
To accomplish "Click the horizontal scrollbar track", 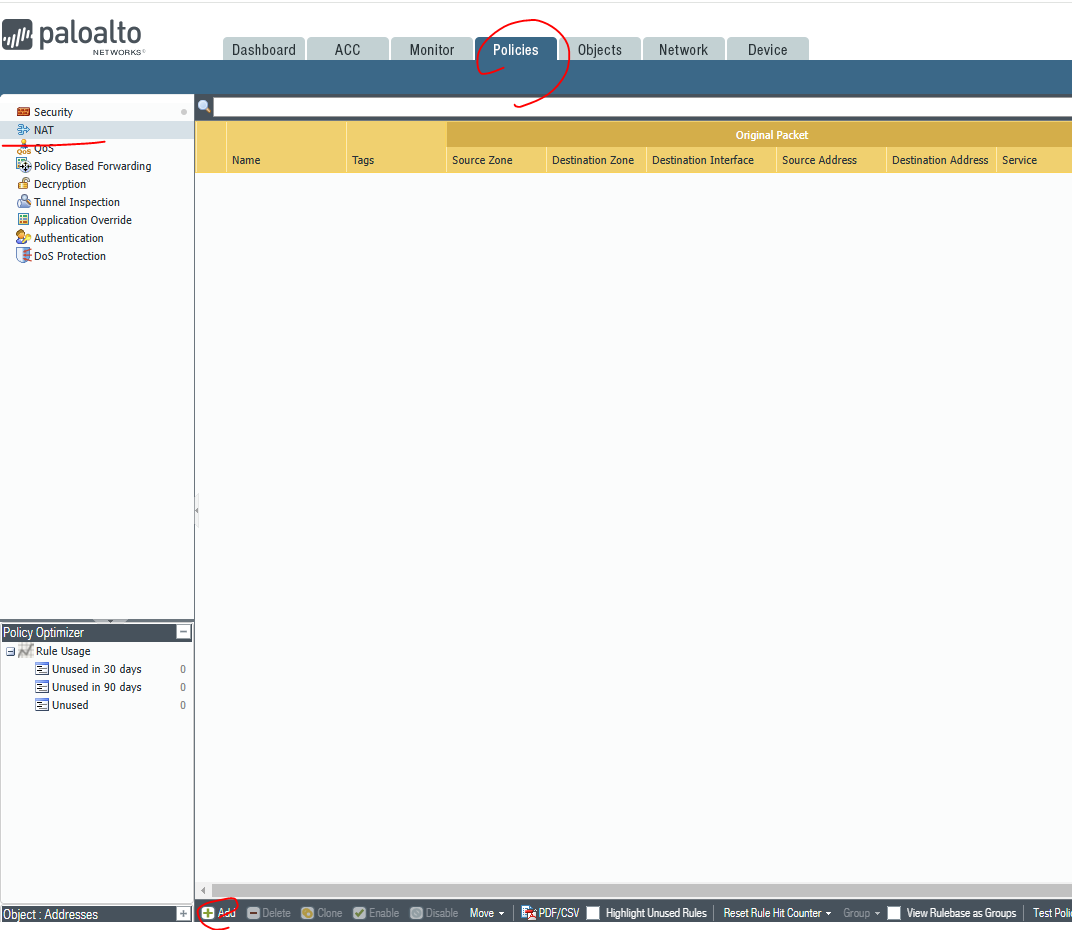I will (641, 890).
